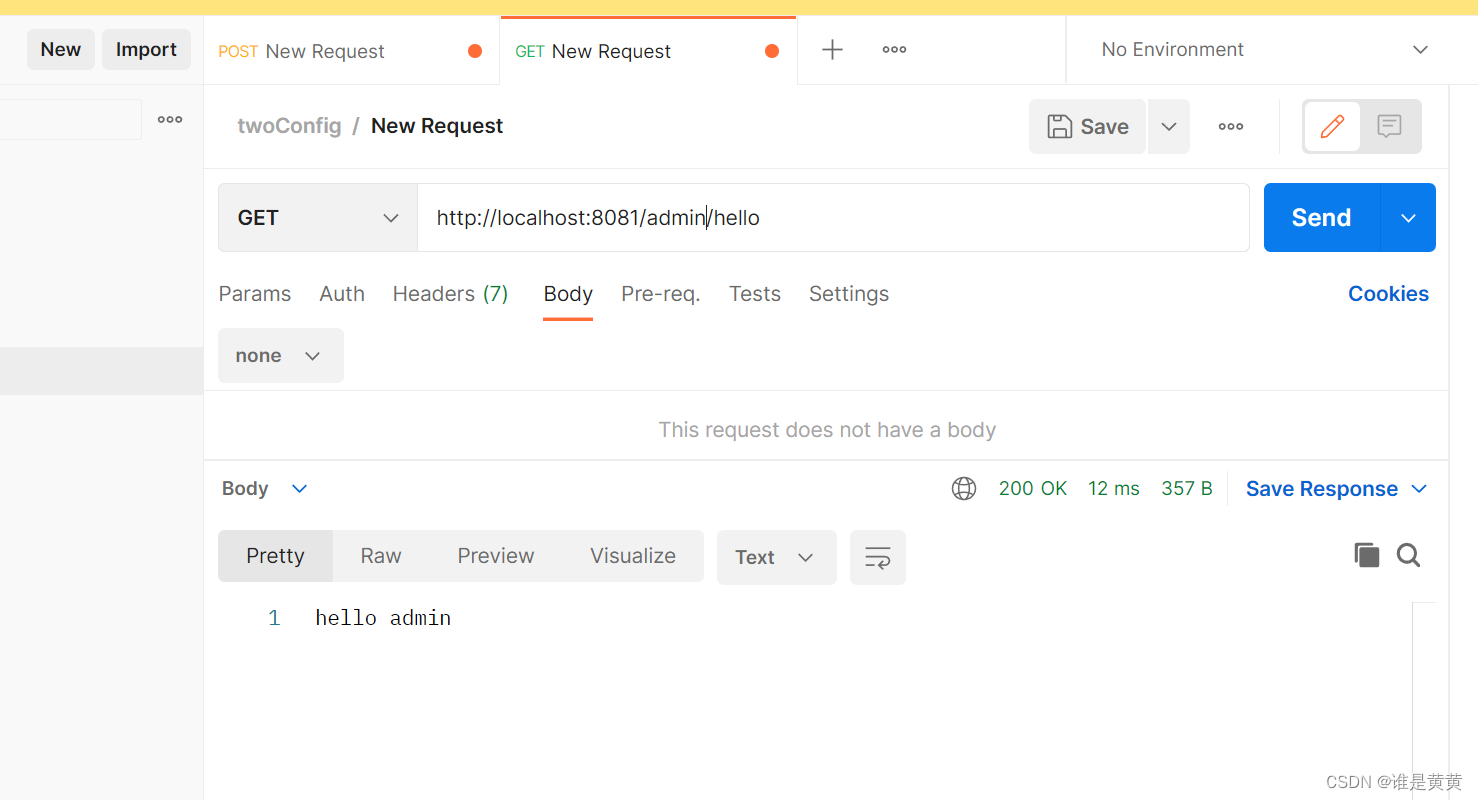
Task: Toggle word wrap in response body
Action: pos(878,557)
